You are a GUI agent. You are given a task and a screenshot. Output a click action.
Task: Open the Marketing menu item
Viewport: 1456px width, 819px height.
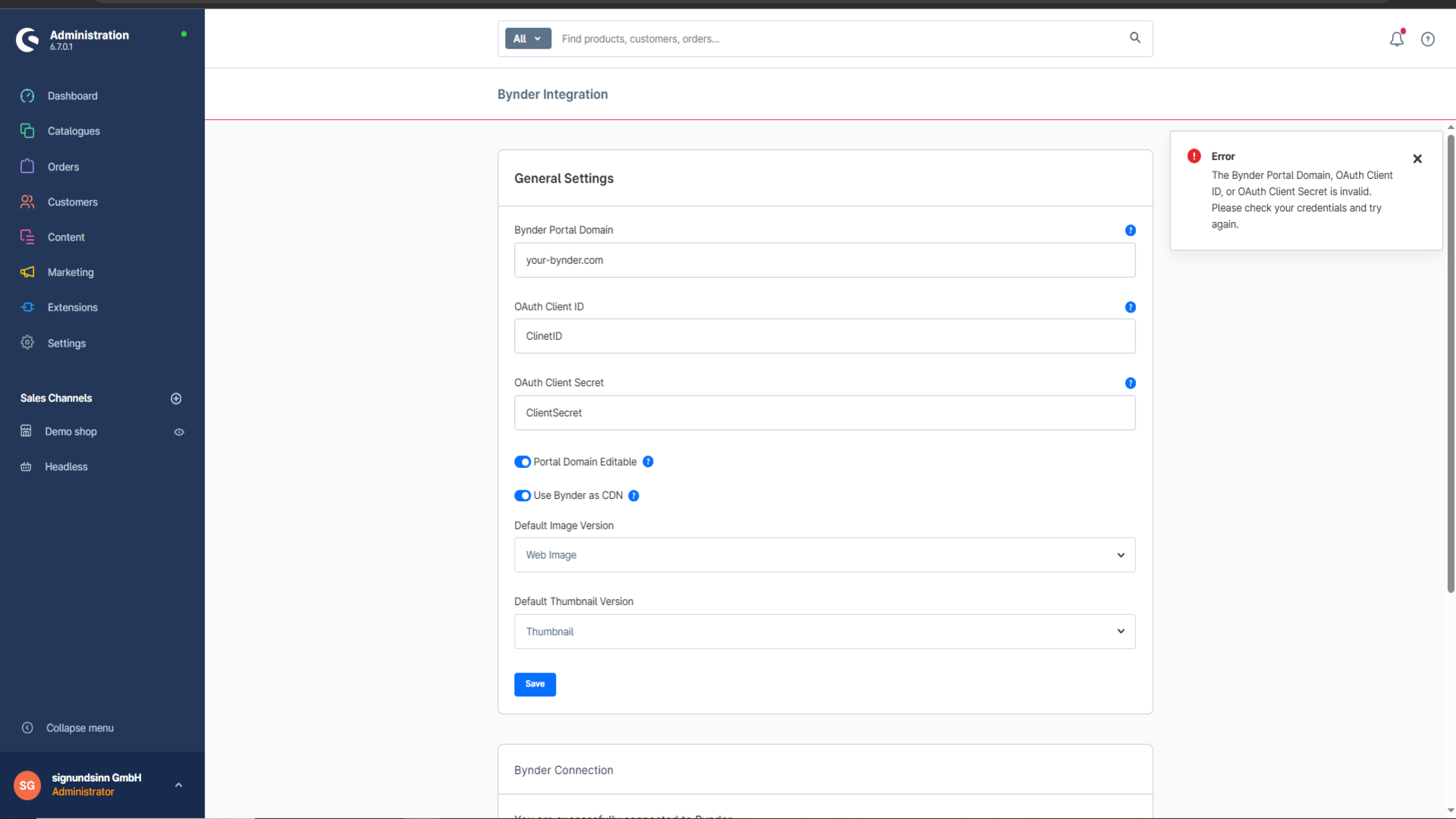click(x=71, y=271)
